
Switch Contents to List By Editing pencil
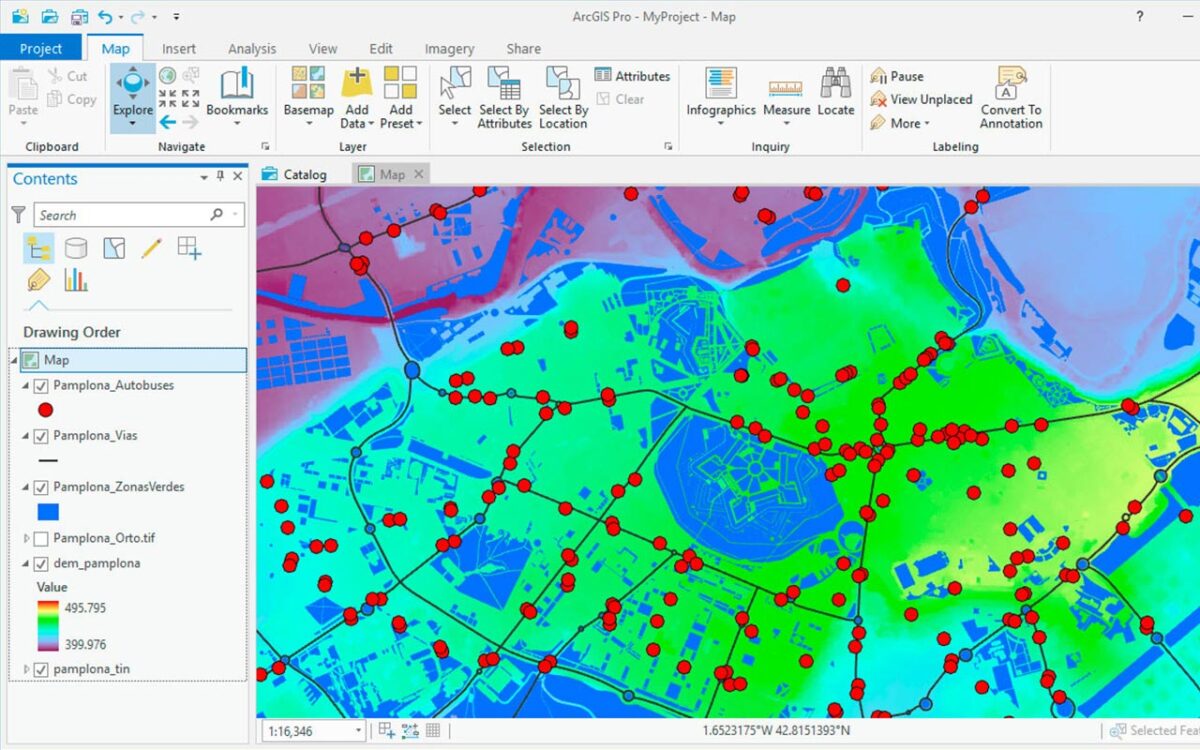[x=152, y=247]
